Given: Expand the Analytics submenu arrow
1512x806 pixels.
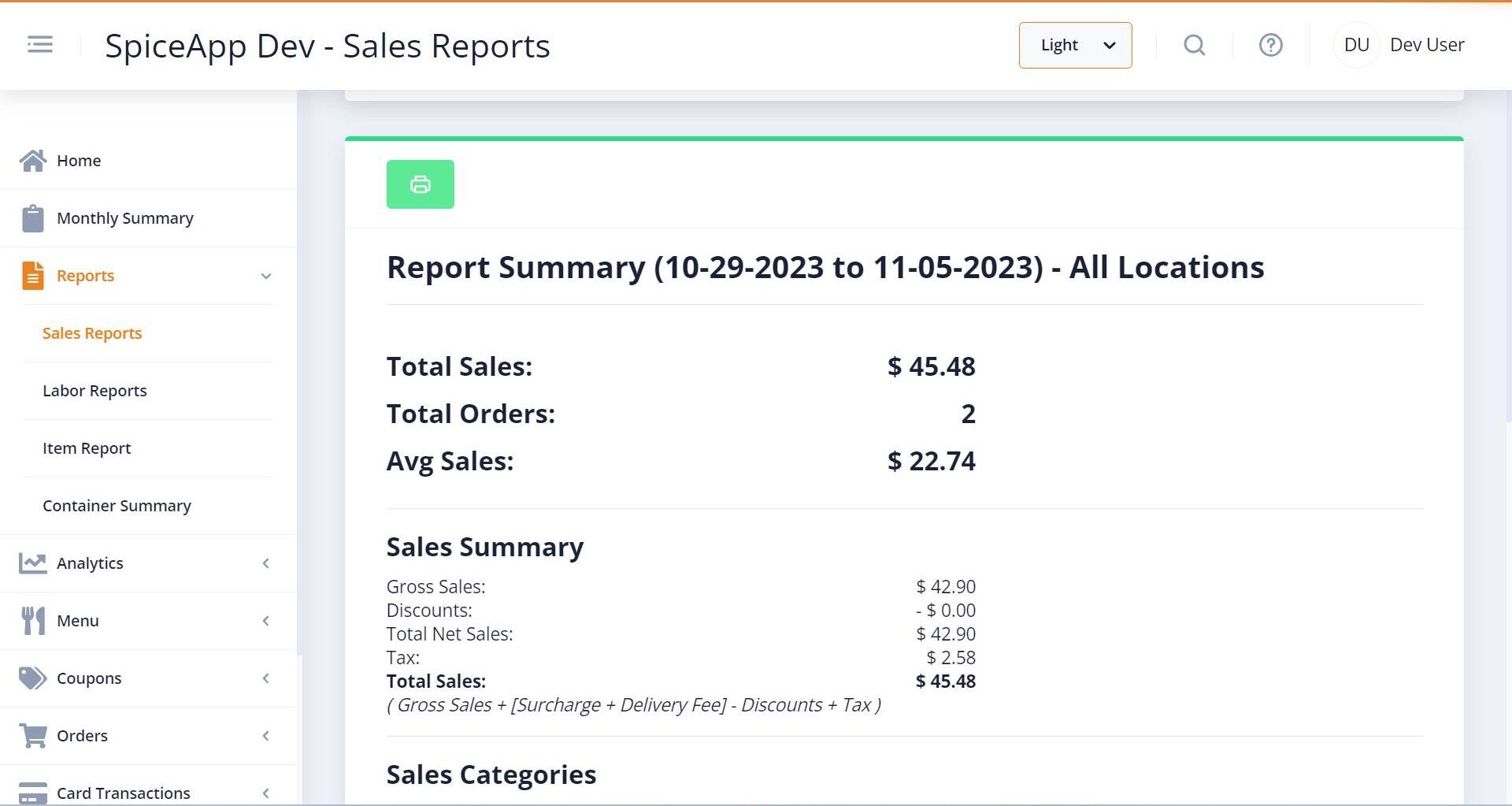Looking at the screenshot, I should (x=266, y=563).
